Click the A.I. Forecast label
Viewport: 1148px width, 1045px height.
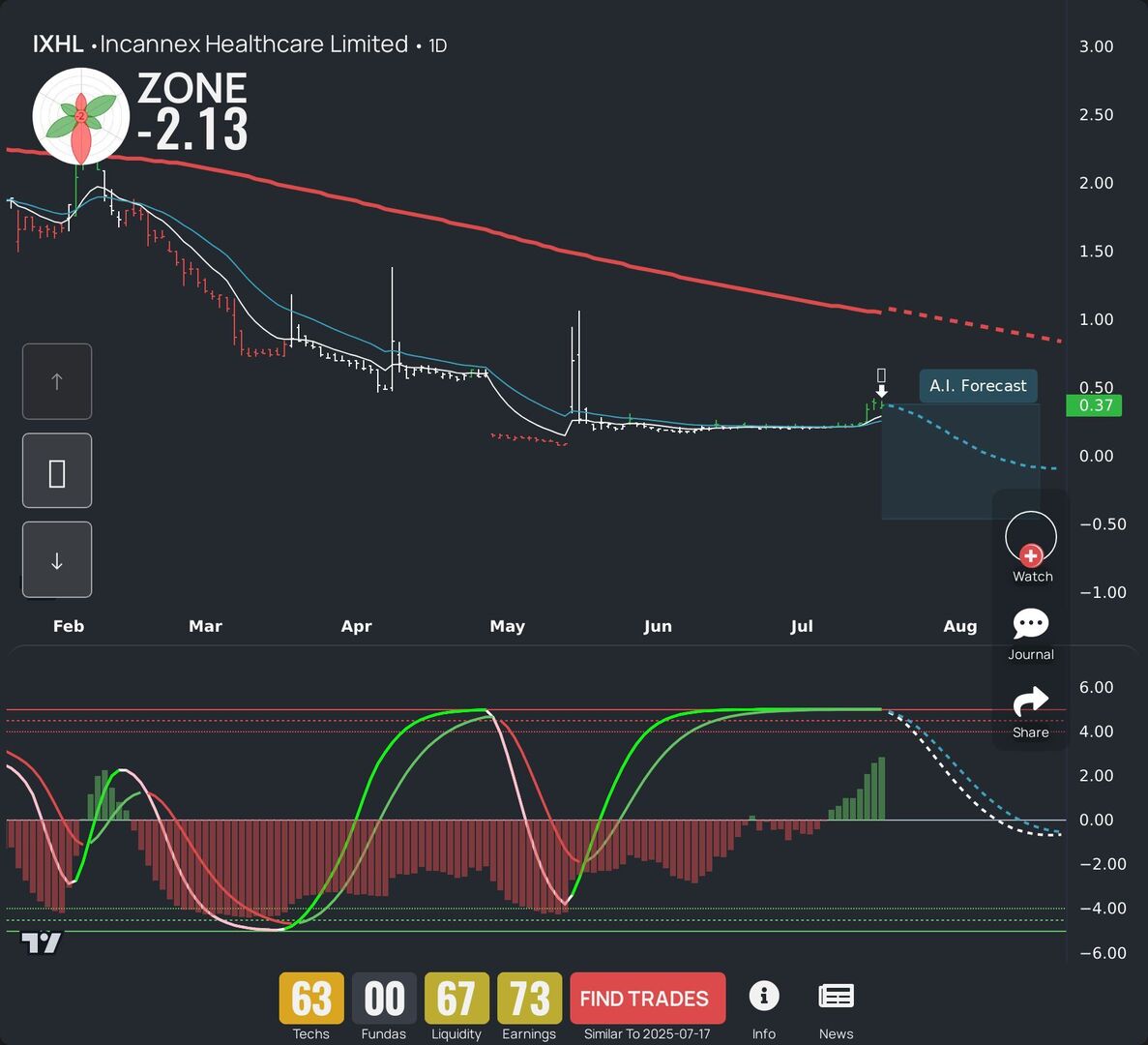click(978, 386)
